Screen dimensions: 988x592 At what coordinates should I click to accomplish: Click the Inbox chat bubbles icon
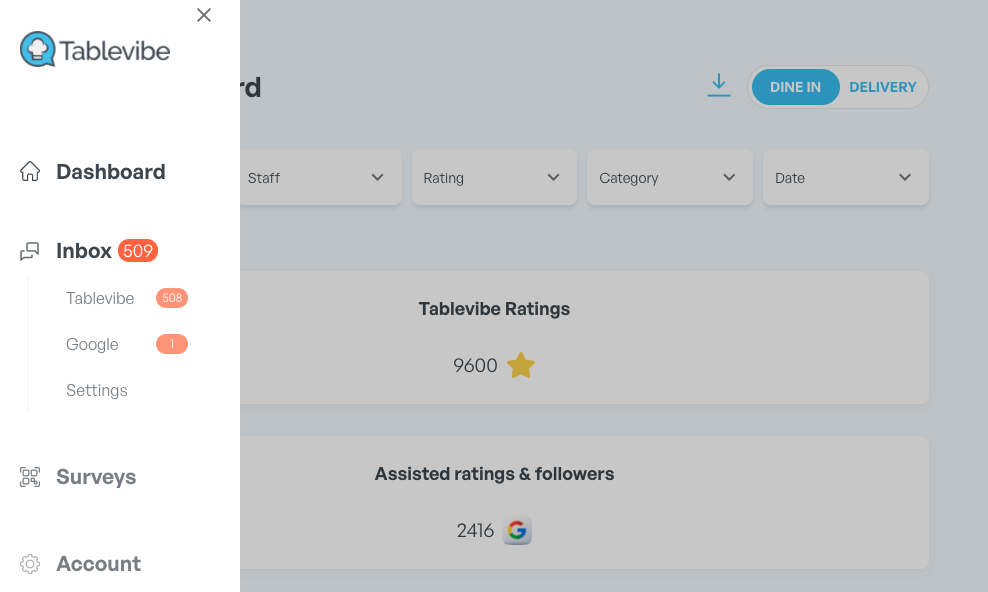click(x=30, y=251)
